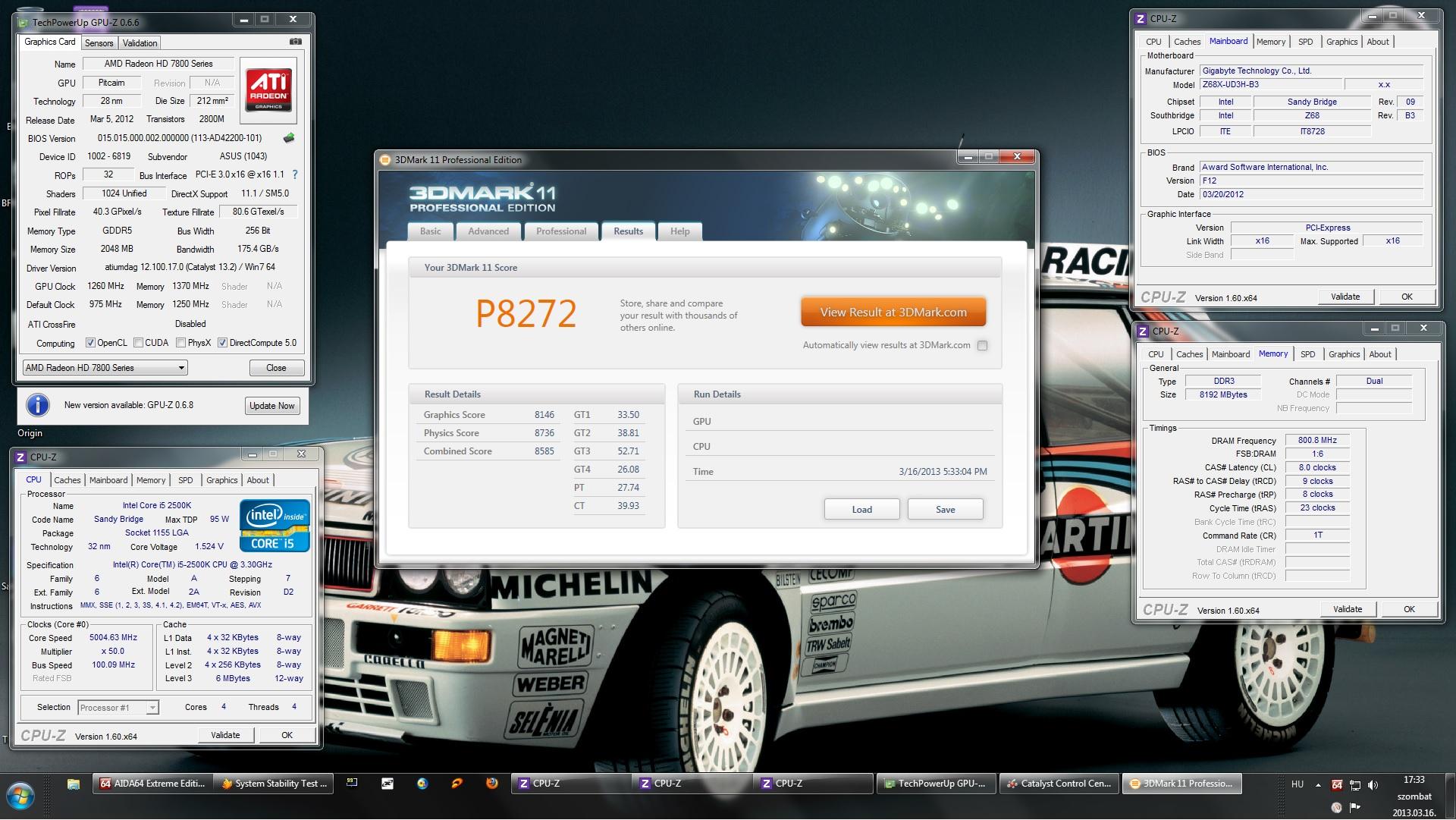The height and width of the screenshot is (820, 1456).
Task: Open the AMD Radeon HD 7800 Series dropdown
Action: point(105,368)
